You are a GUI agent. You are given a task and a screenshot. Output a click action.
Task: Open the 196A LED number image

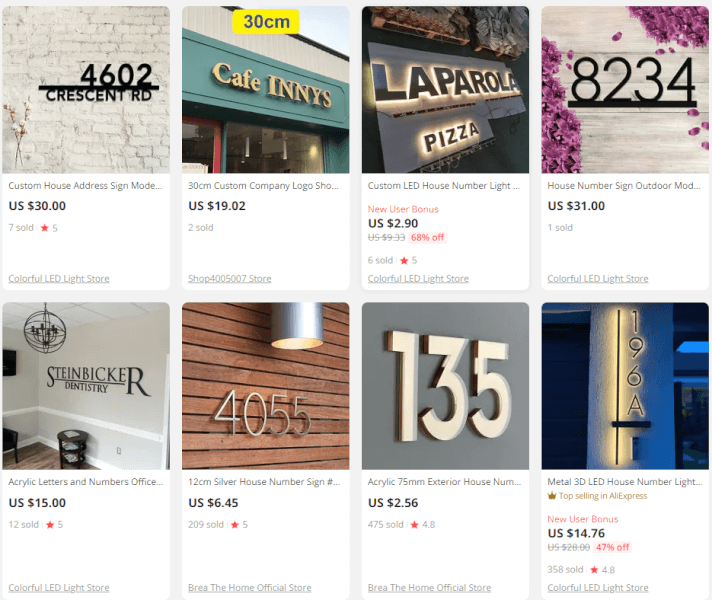tap(625, 386)
